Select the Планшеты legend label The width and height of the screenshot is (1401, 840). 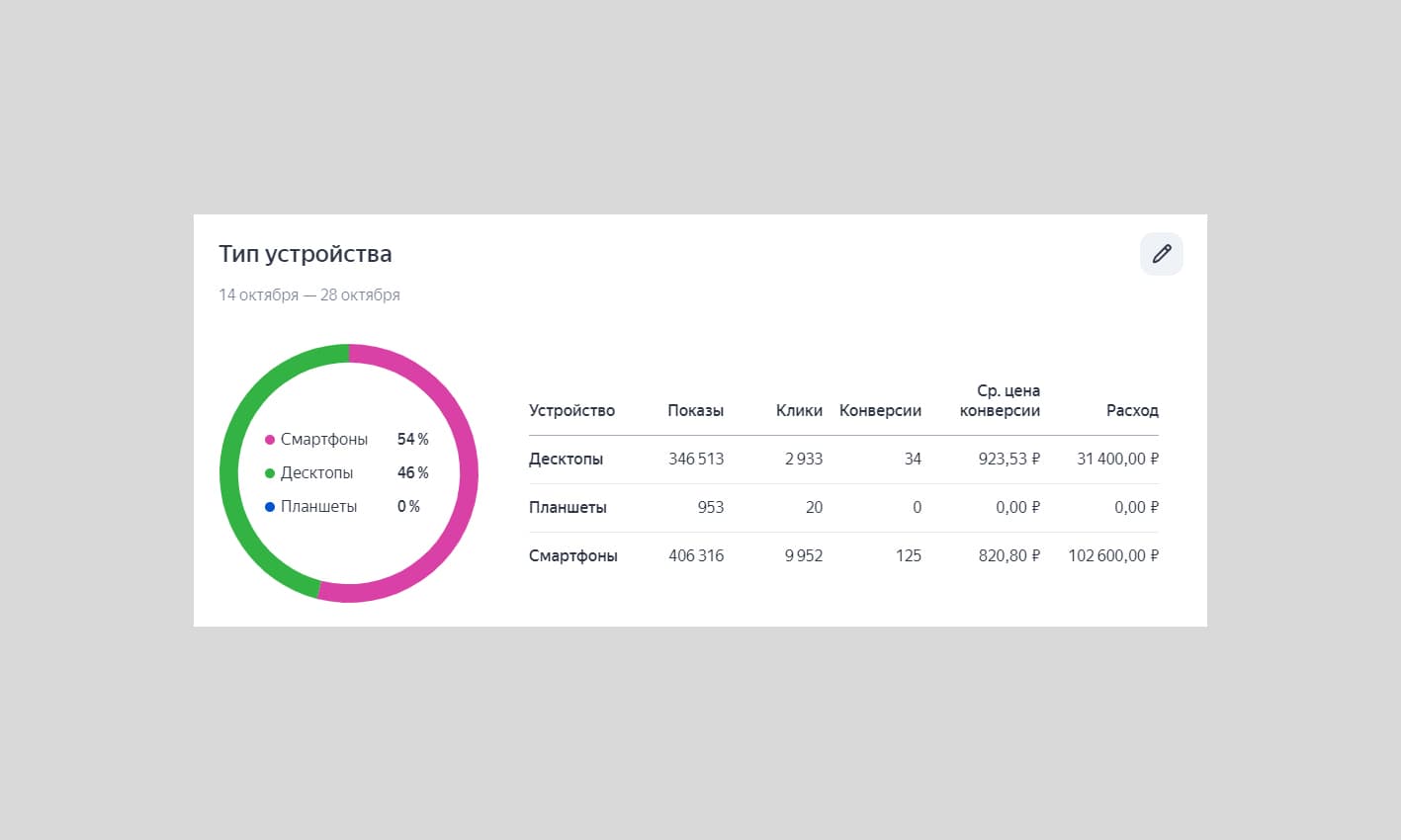[x=318, y=507]
